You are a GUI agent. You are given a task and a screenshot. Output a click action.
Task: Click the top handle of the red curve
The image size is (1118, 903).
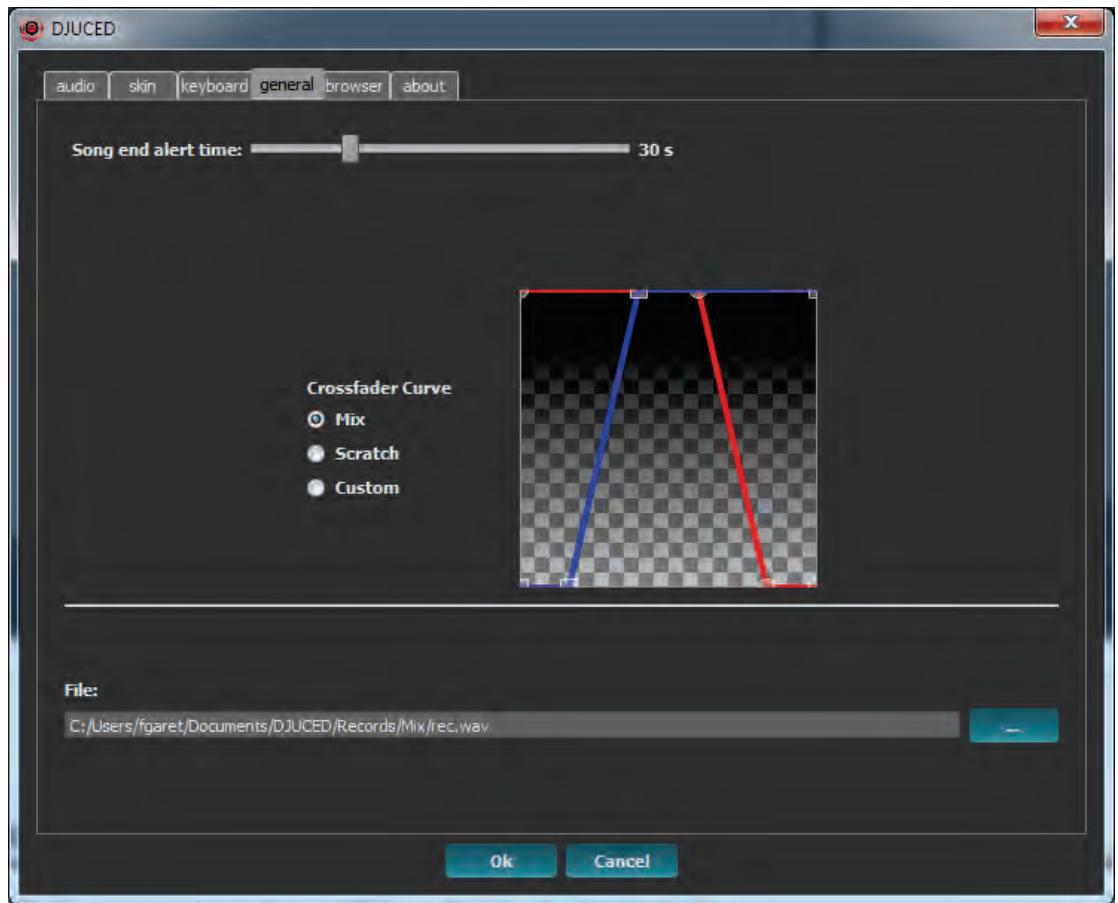(x=699, y=293)
